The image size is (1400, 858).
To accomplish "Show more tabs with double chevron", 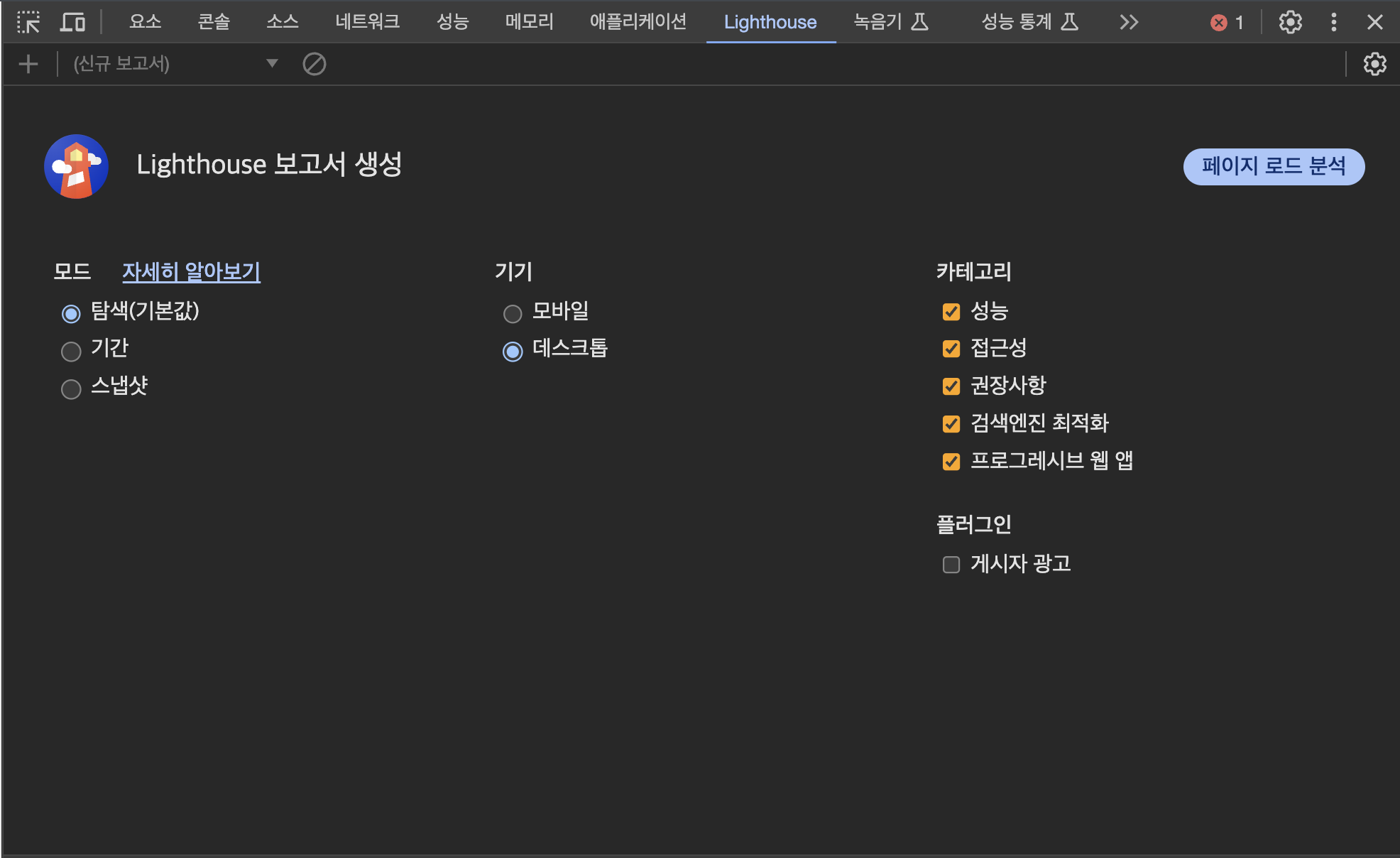I will point(1128,23).
